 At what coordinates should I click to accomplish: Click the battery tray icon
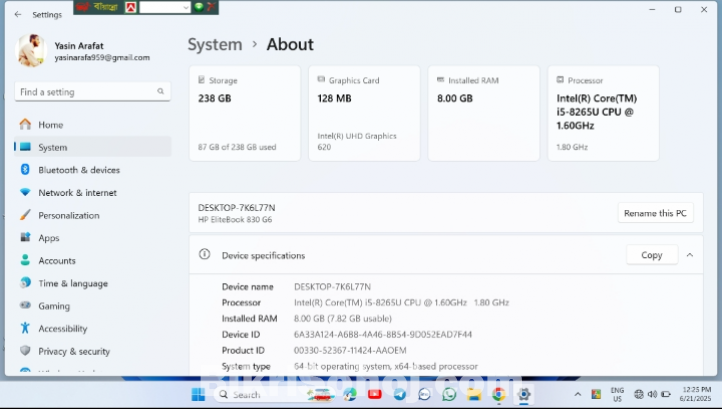coord(666,394)
